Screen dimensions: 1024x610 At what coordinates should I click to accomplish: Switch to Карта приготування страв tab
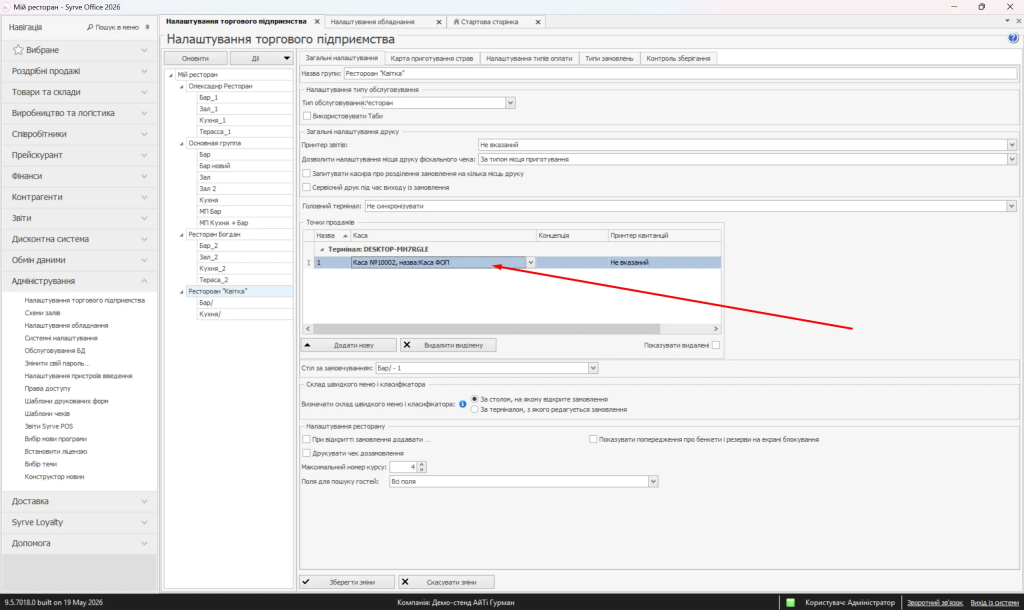coord(432,59)
